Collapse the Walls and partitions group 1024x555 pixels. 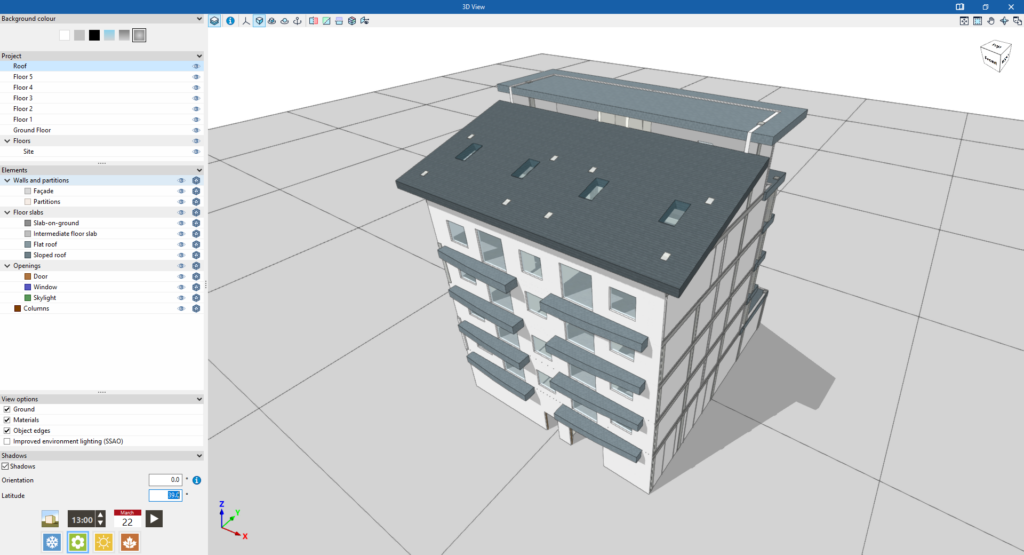pyautogui.click(x=7, y=180)
